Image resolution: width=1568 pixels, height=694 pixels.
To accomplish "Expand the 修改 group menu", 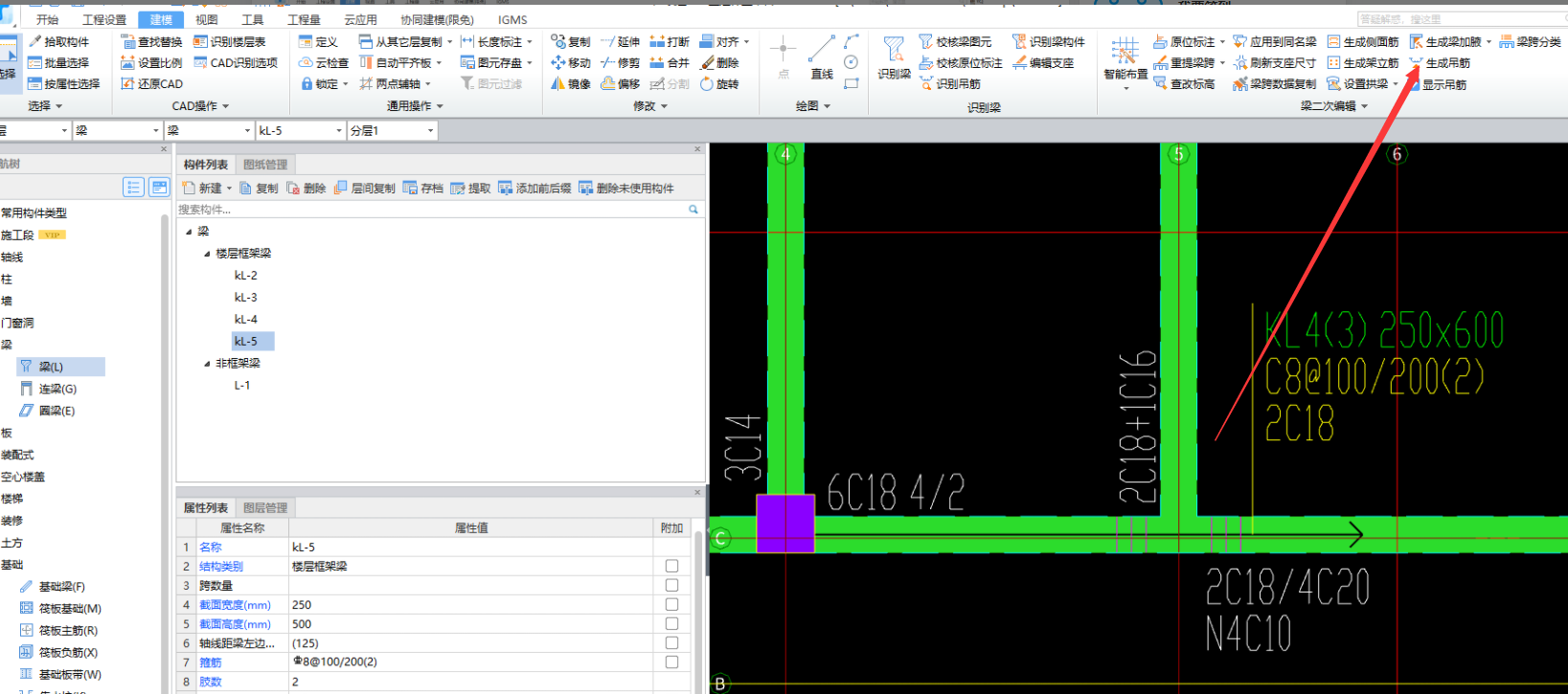I will pyautogui.click(x=649, y=105).
